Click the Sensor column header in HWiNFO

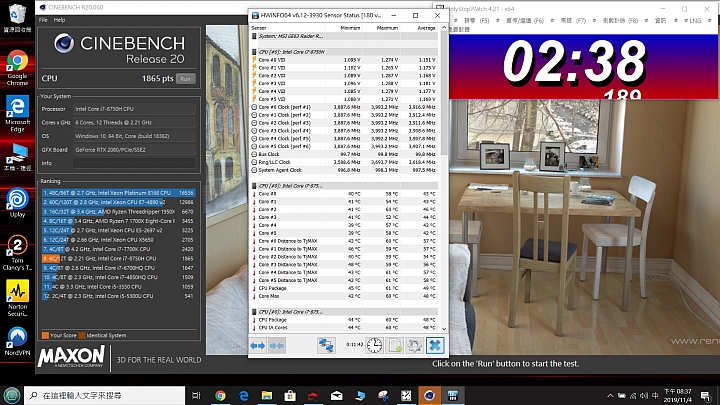[x=259, y=28]
